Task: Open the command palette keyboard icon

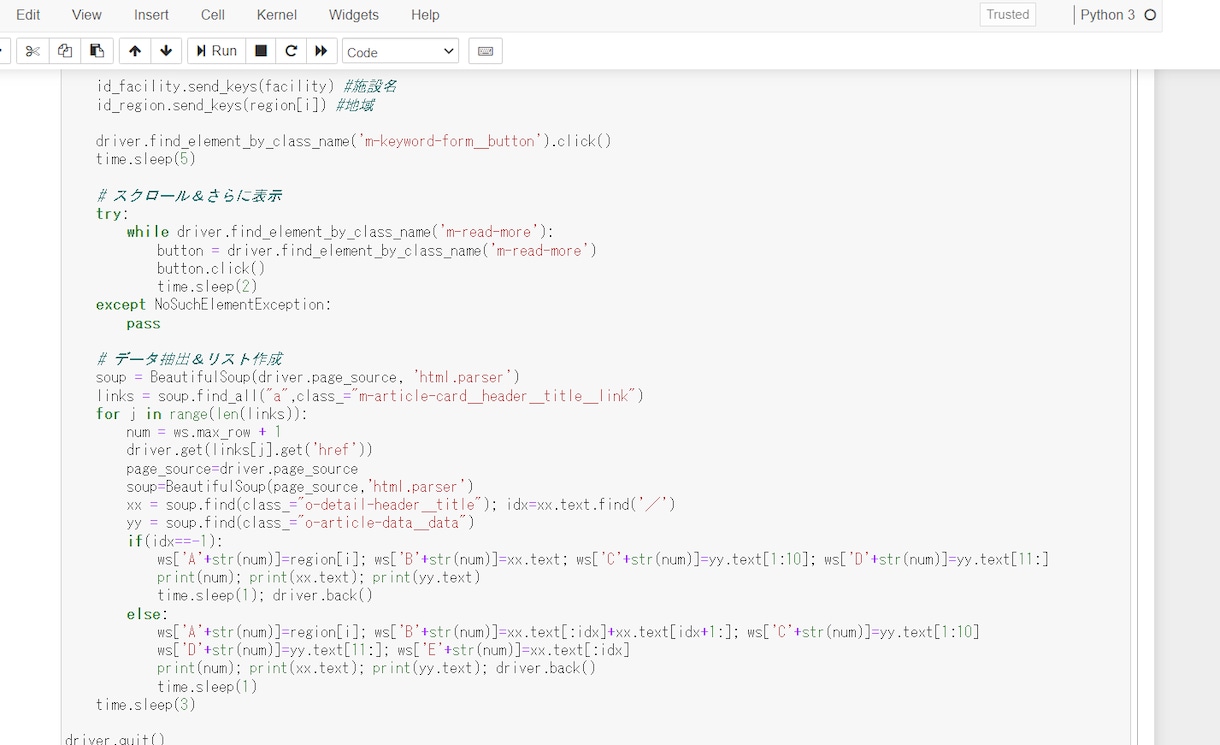Action: (485, 51)
